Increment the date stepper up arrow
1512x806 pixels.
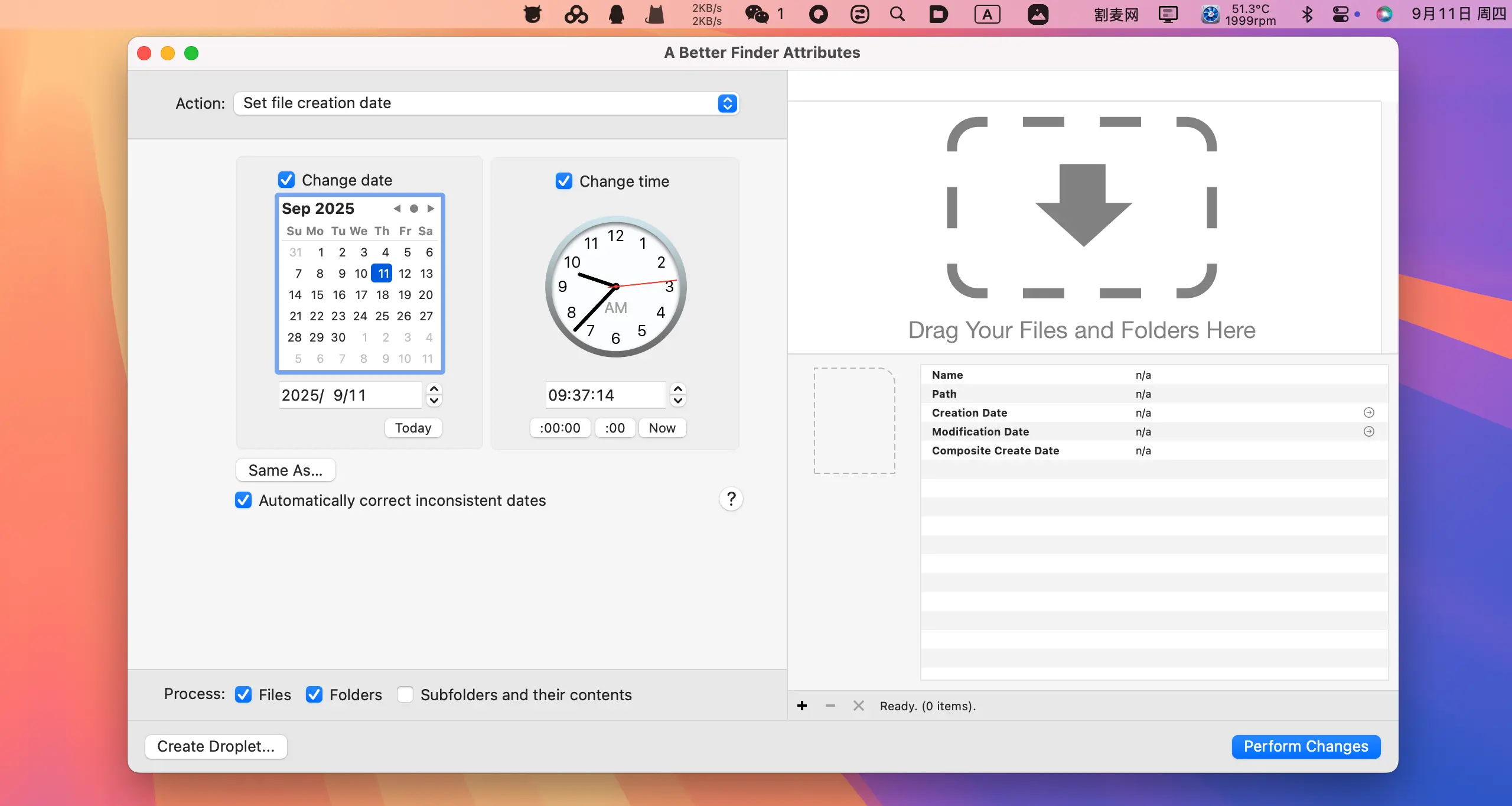[x=434, y=389]
